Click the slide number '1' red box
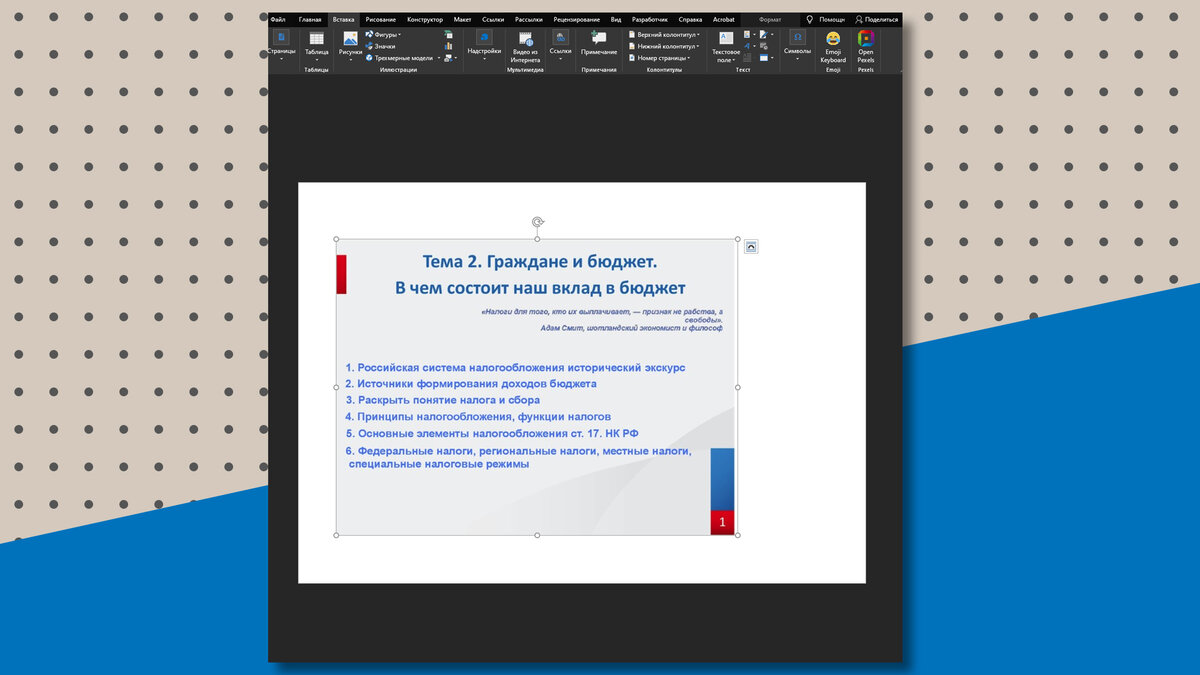This screenshot has height=675, width=1200. coord(722,522)
